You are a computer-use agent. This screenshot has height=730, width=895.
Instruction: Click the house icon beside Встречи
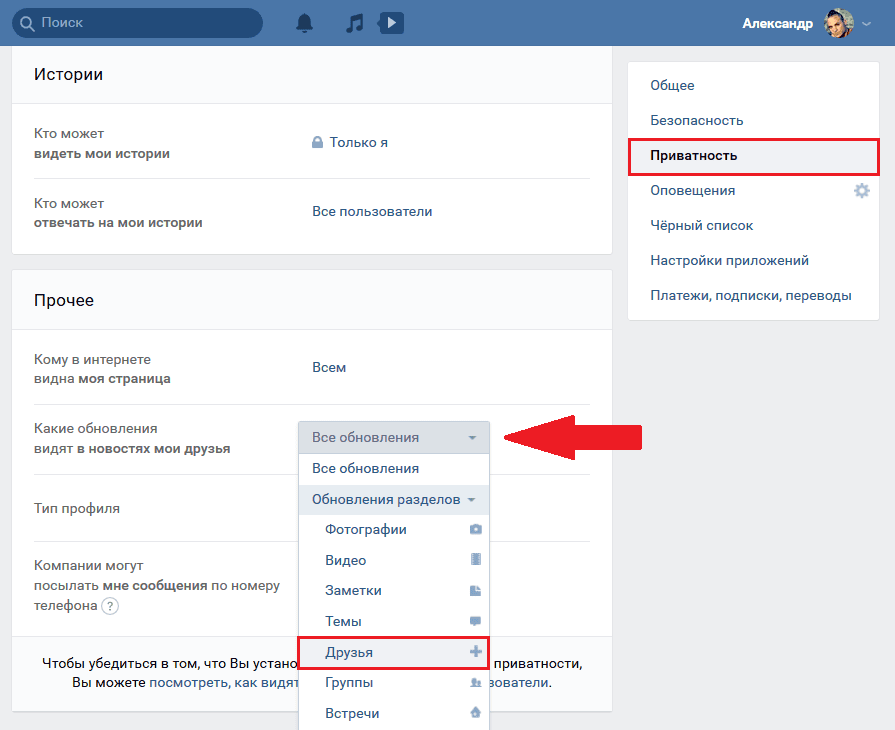[475, 712]
